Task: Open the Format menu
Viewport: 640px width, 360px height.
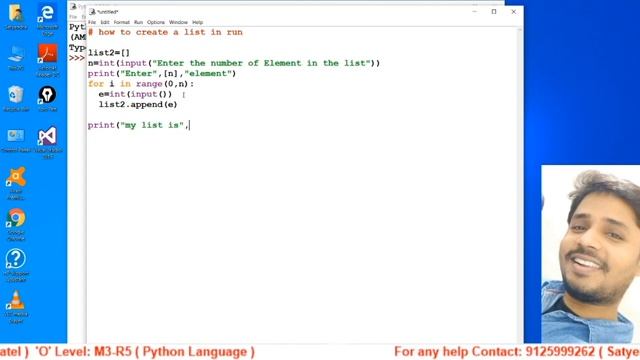Action: [122, 22]
